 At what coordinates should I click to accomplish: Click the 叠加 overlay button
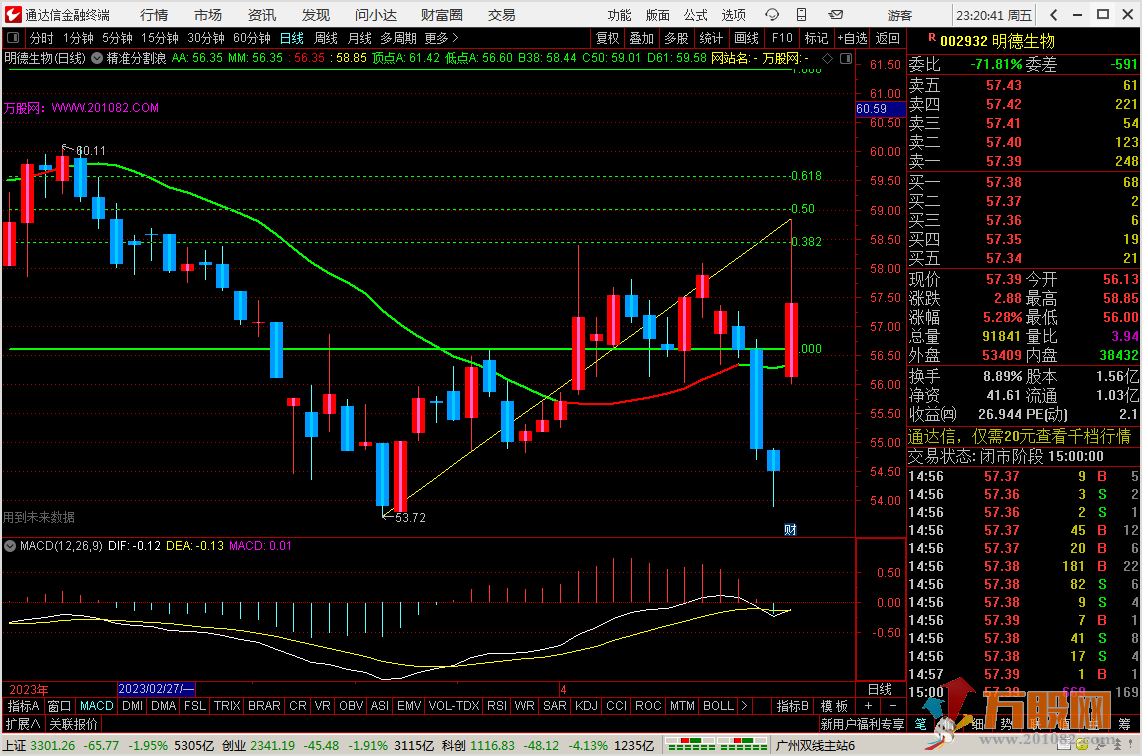point(642,38)
